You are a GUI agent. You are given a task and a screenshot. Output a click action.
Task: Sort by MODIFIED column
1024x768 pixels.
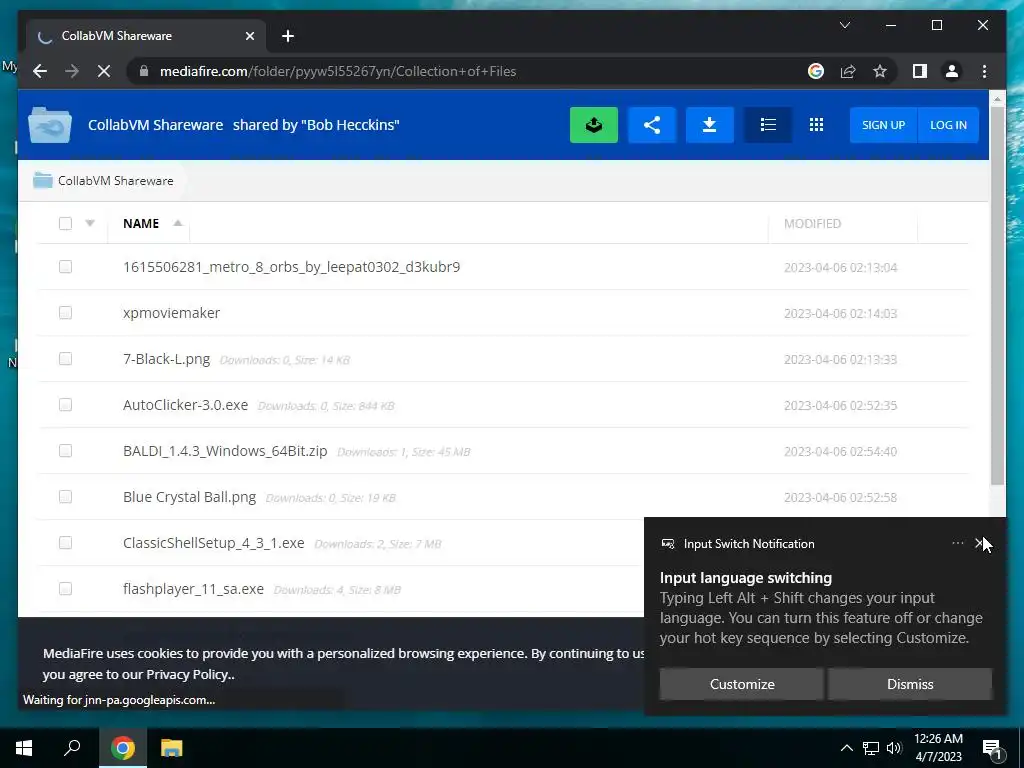pyautogui.click(x=812, y=223)
